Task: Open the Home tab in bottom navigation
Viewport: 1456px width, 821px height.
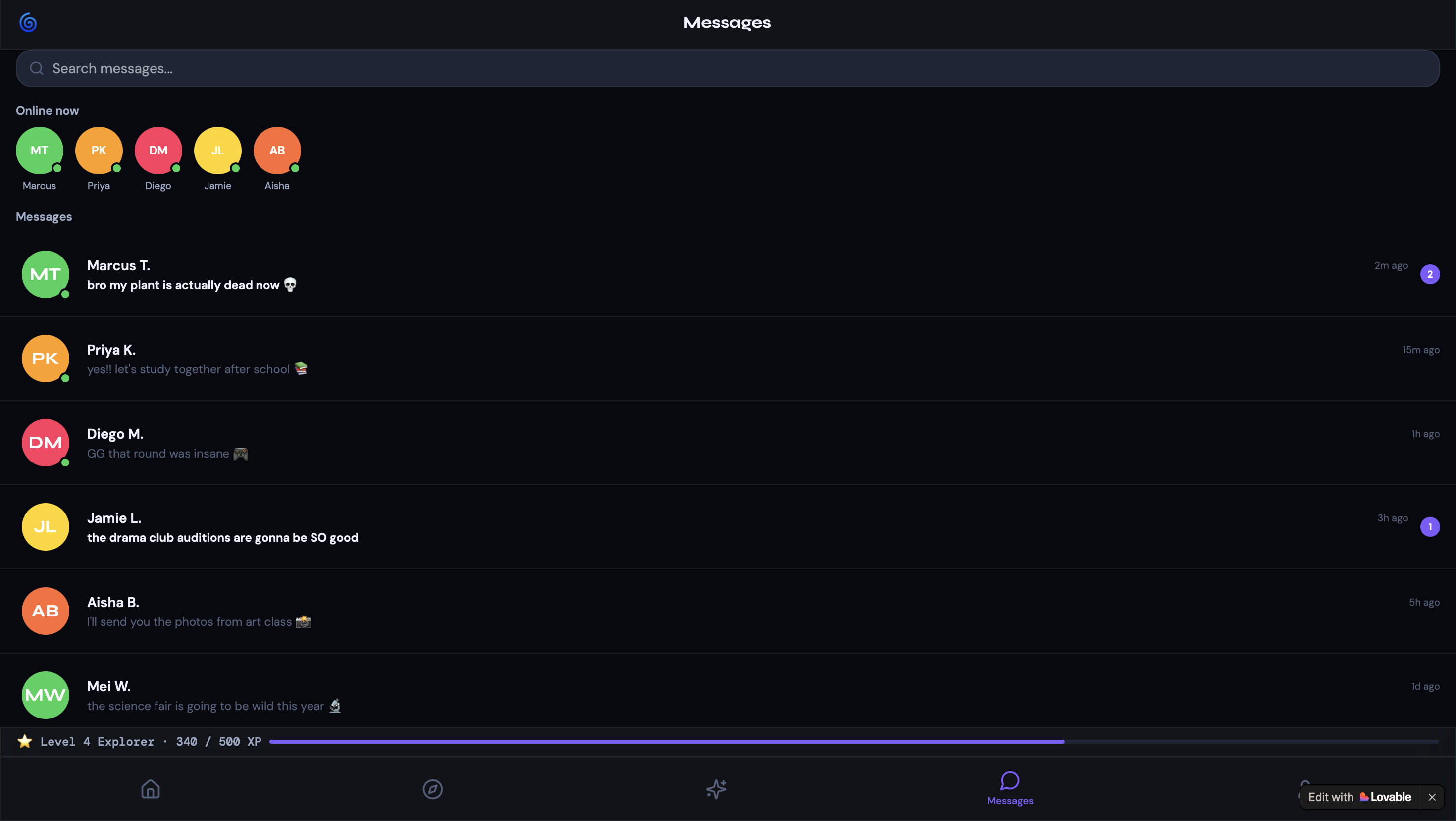Action: [x=151, y=789]
